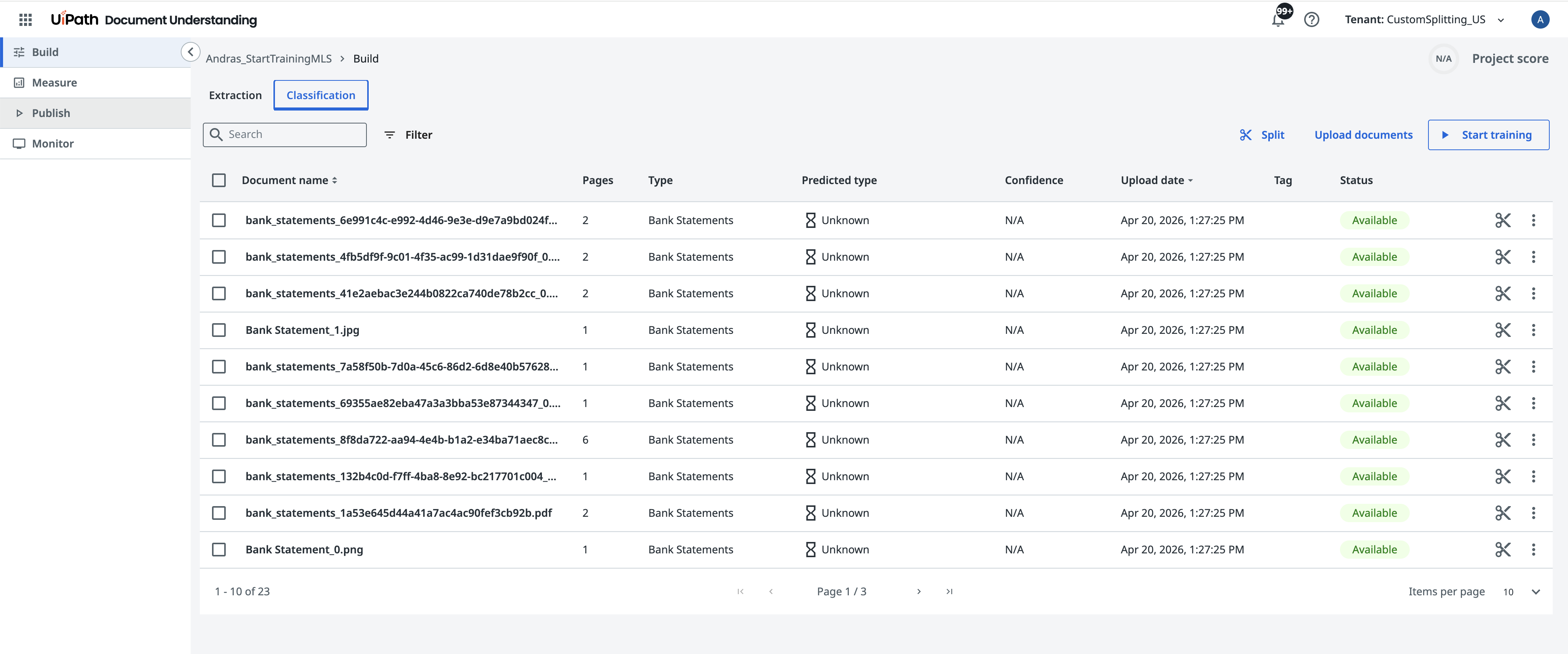Open document Bank Statement_0.png
The image size is (1568, 654).
[x=304, y=549]
